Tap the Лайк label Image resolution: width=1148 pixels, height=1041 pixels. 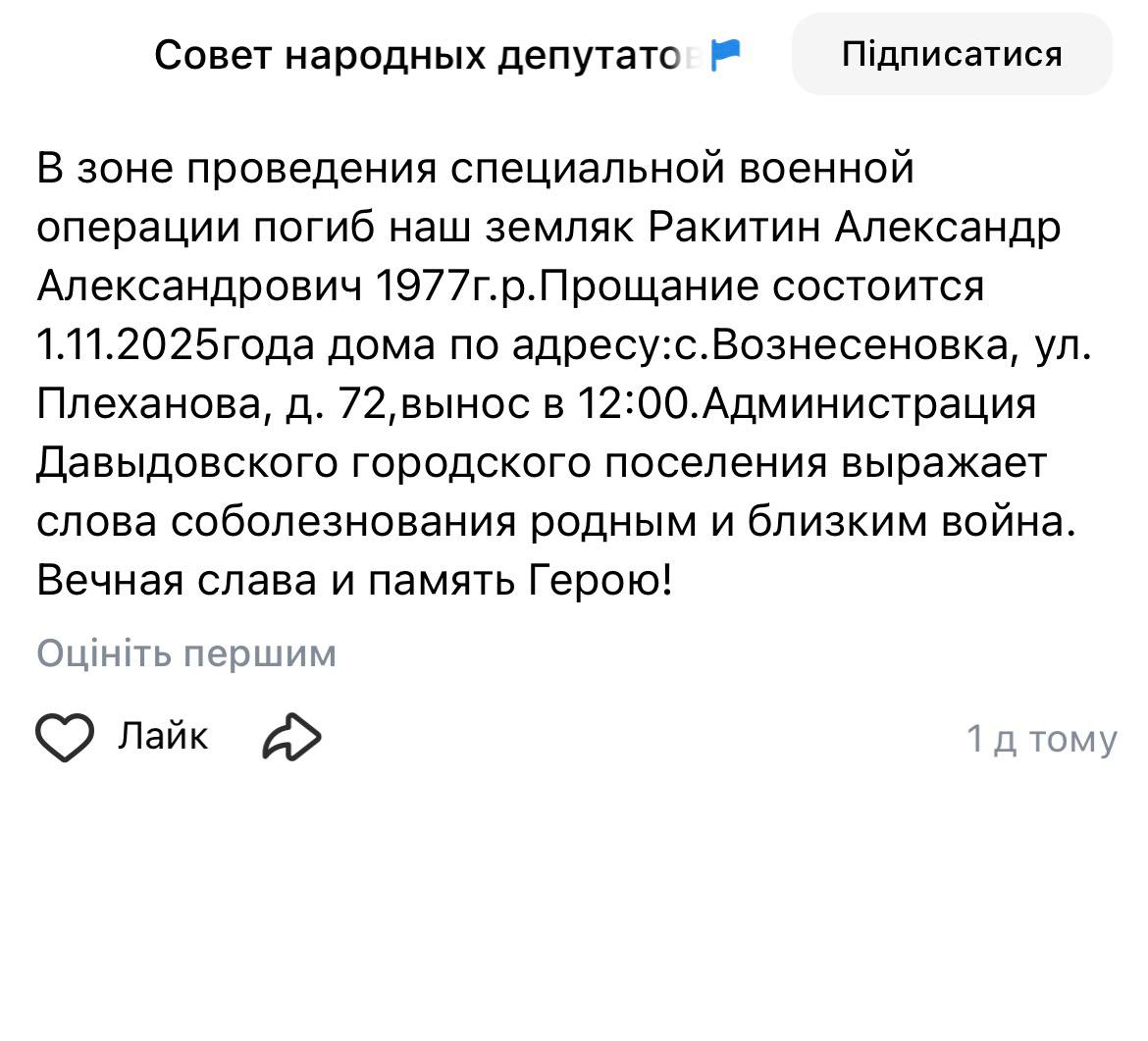tap(163, 735)
